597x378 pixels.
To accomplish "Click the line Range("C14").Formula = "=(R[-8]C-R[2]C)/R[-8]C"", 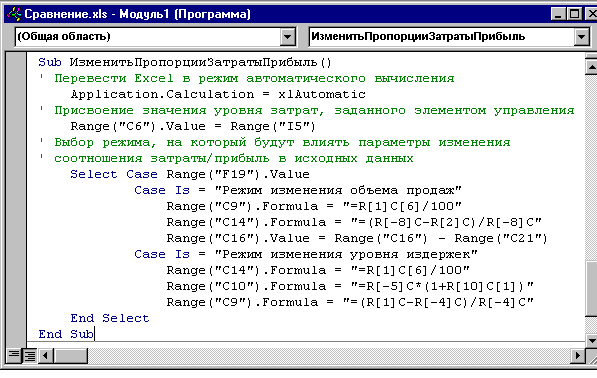I will point(354,222).
